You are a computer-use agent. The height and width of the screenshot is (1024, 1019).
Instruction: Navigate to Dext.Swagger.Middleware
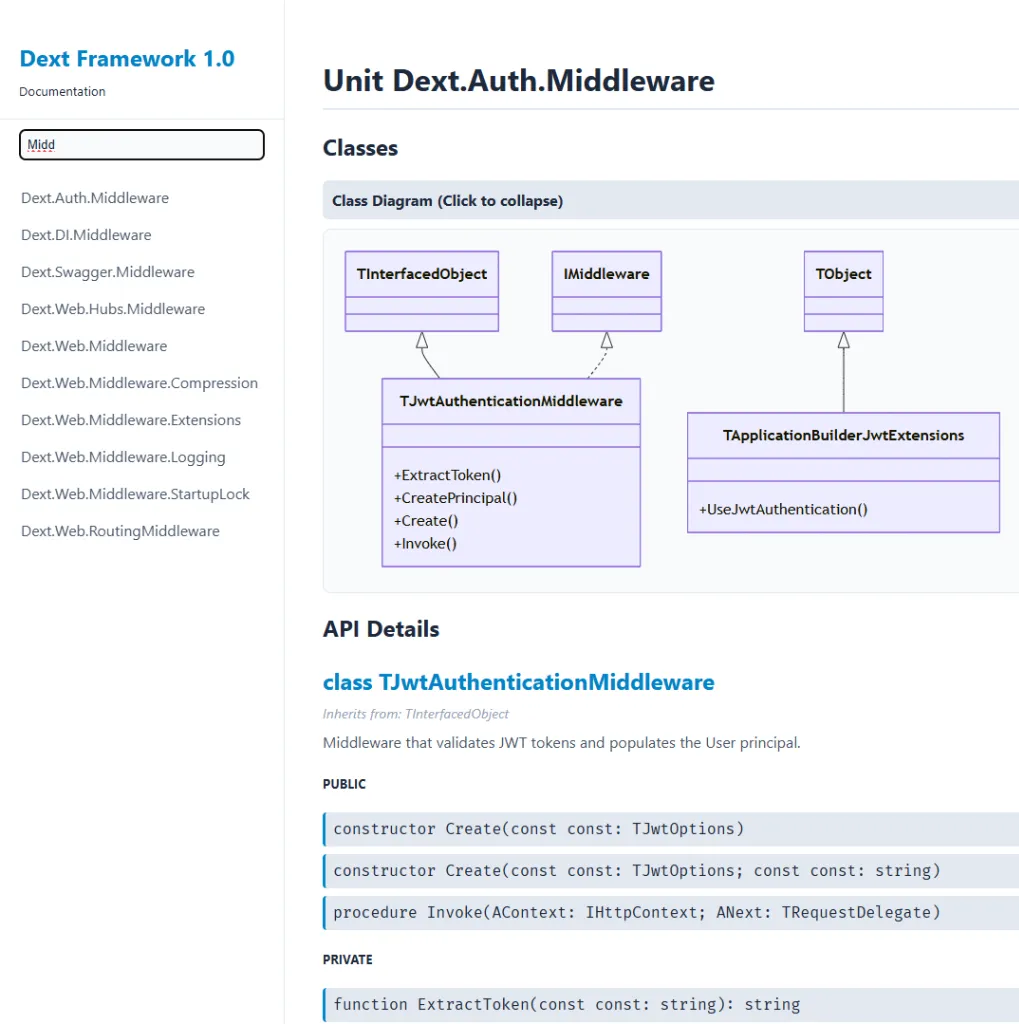(107, 271)
